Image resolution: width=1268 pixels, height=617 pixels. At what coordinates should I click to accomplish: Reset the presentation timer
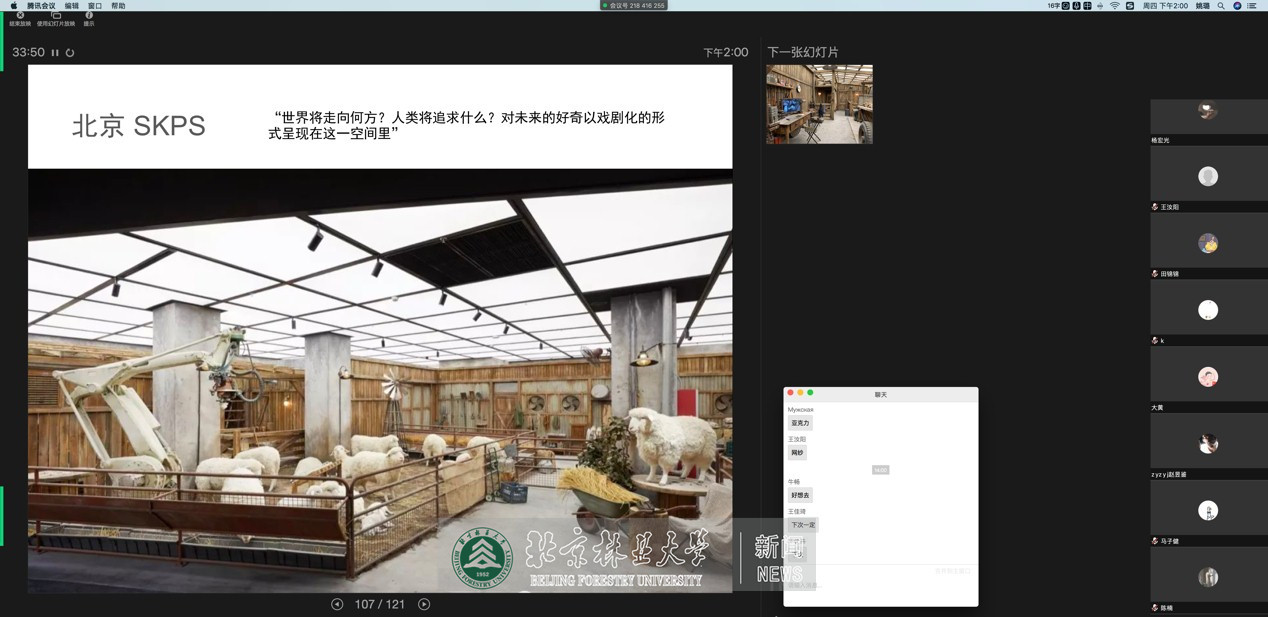[70, 53]
